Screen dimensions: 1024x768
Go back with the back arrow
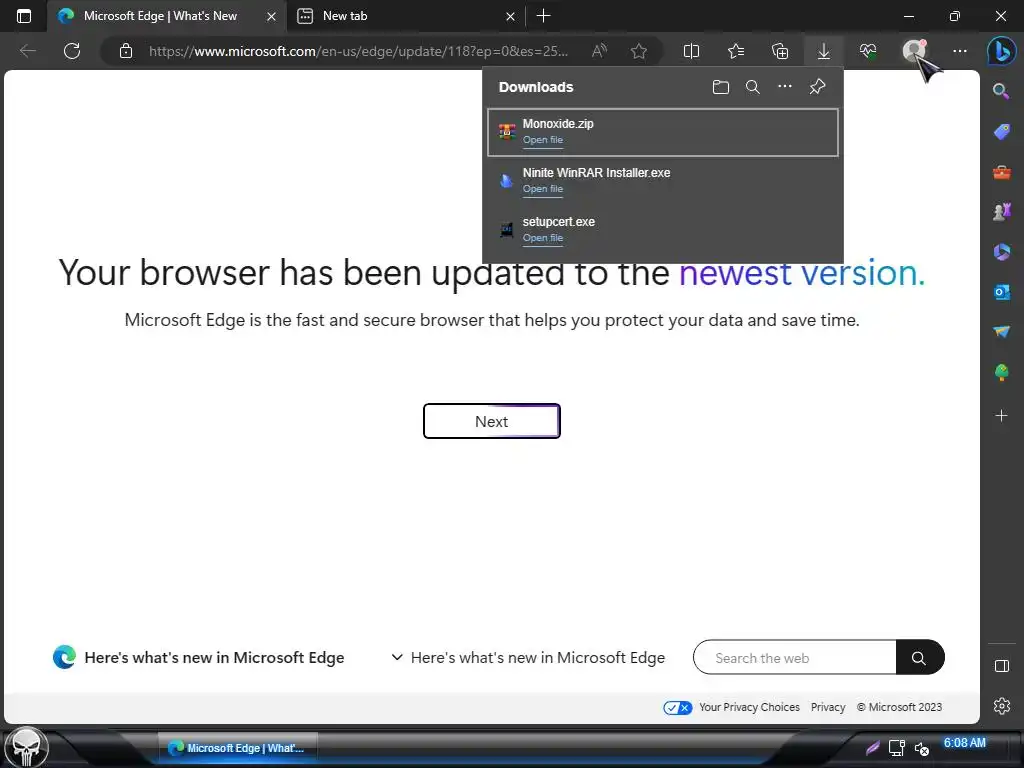pyautogui.click(x=27, y=51)
